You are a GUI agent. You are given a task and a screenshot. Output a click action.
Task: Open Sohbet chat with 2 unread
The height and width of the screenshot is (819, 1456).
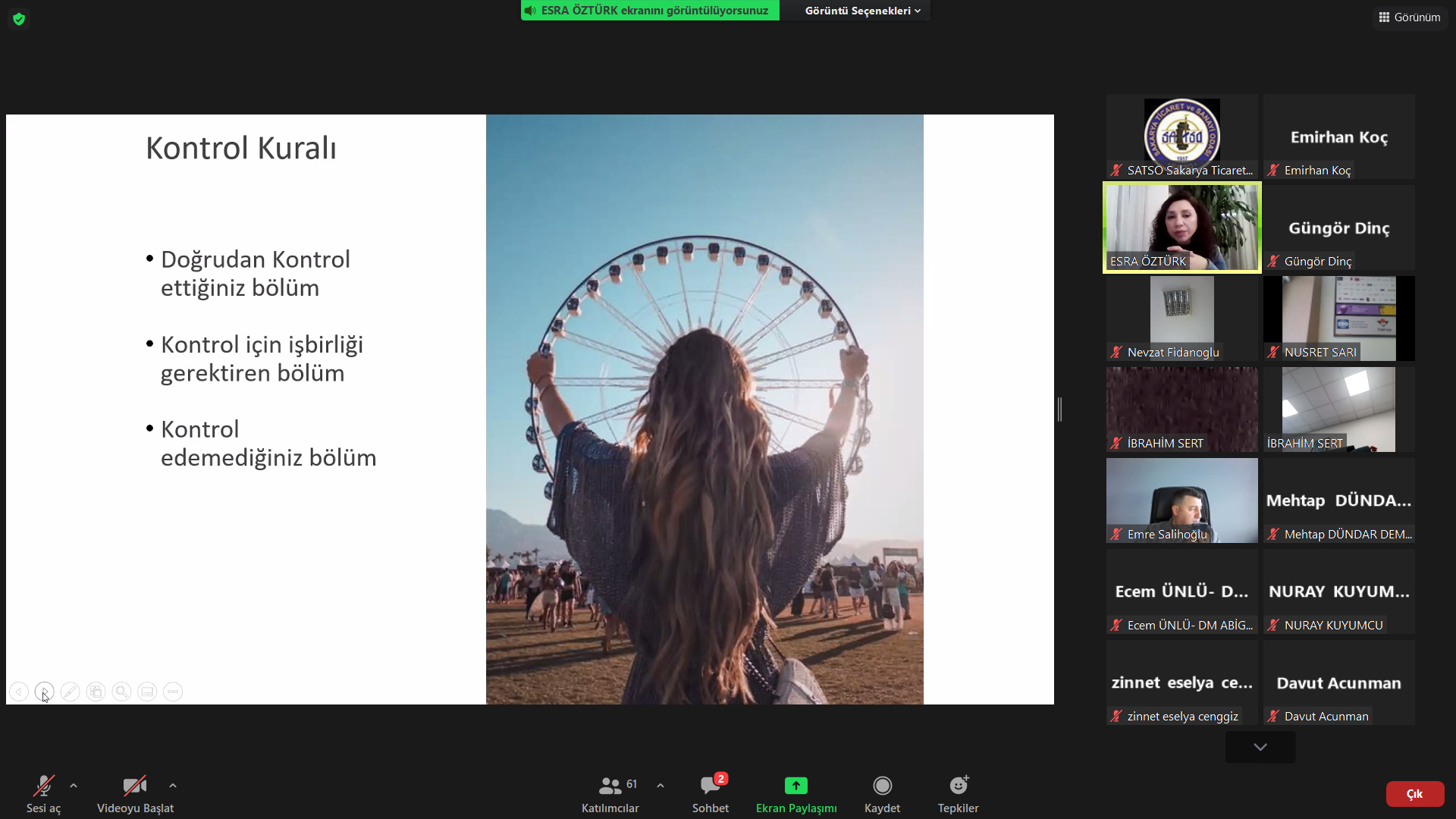pos(710,793)
